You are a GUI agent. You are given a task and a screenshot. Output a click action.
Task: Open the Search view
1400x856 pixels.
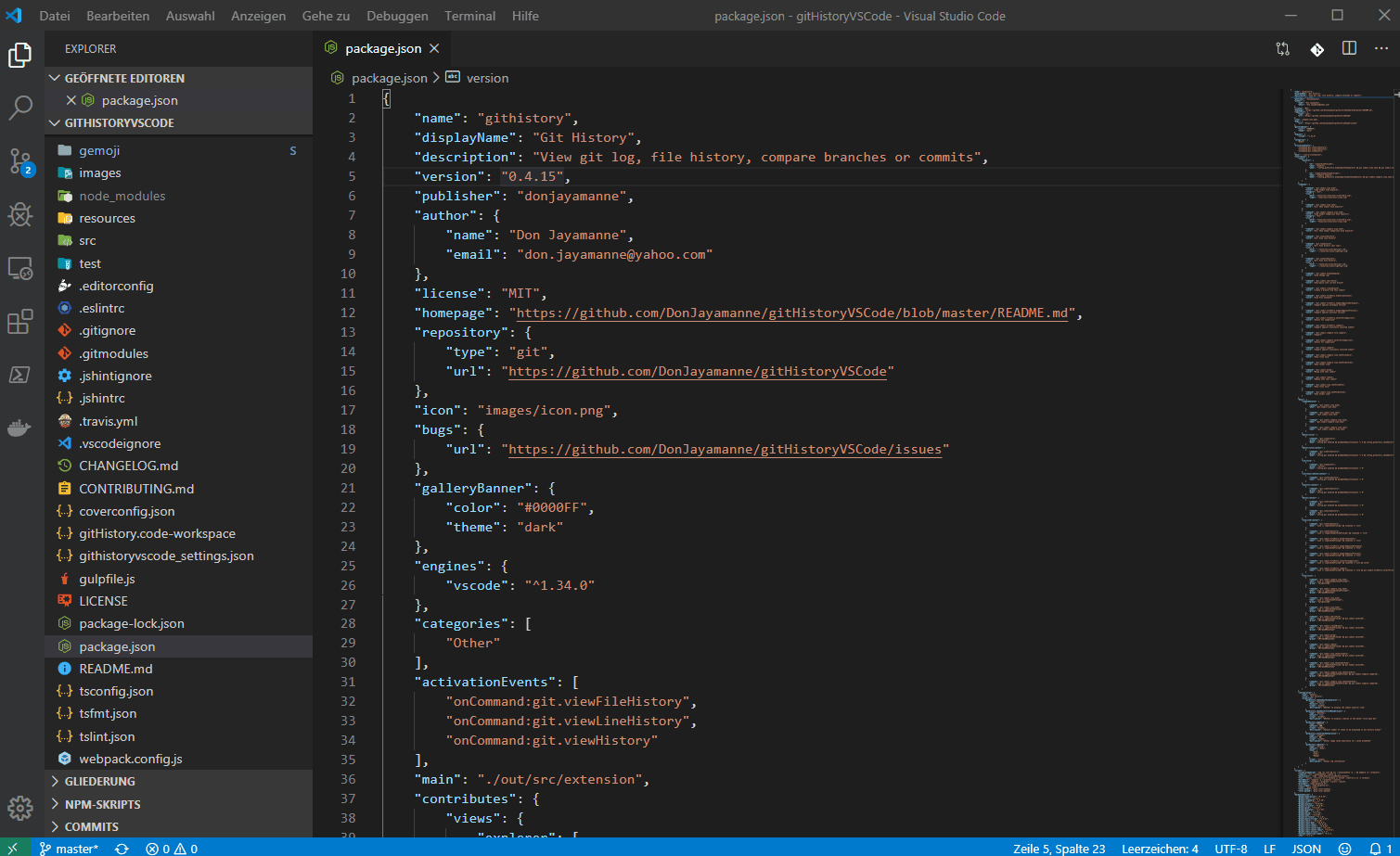19,109
